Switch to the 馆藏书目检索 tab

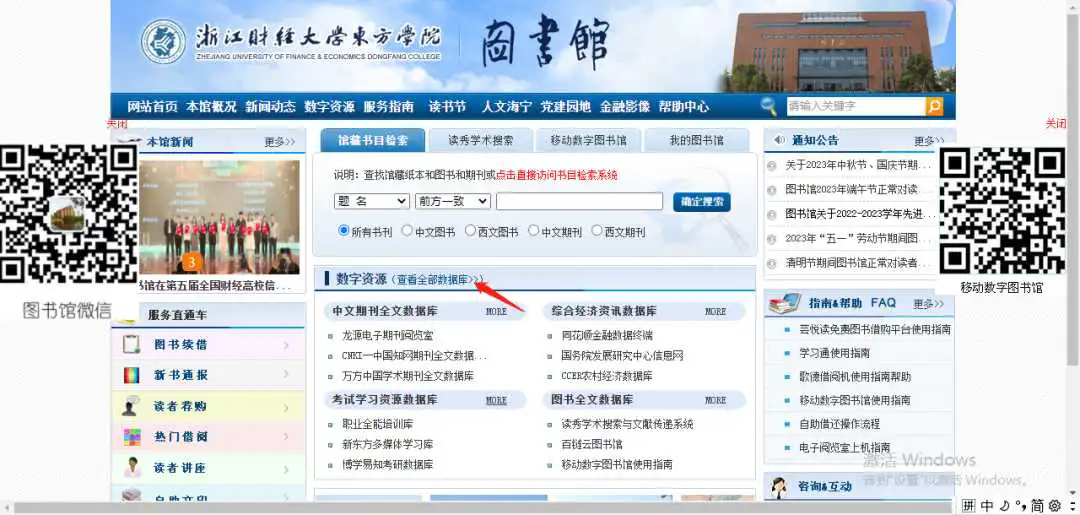(373, 140)
